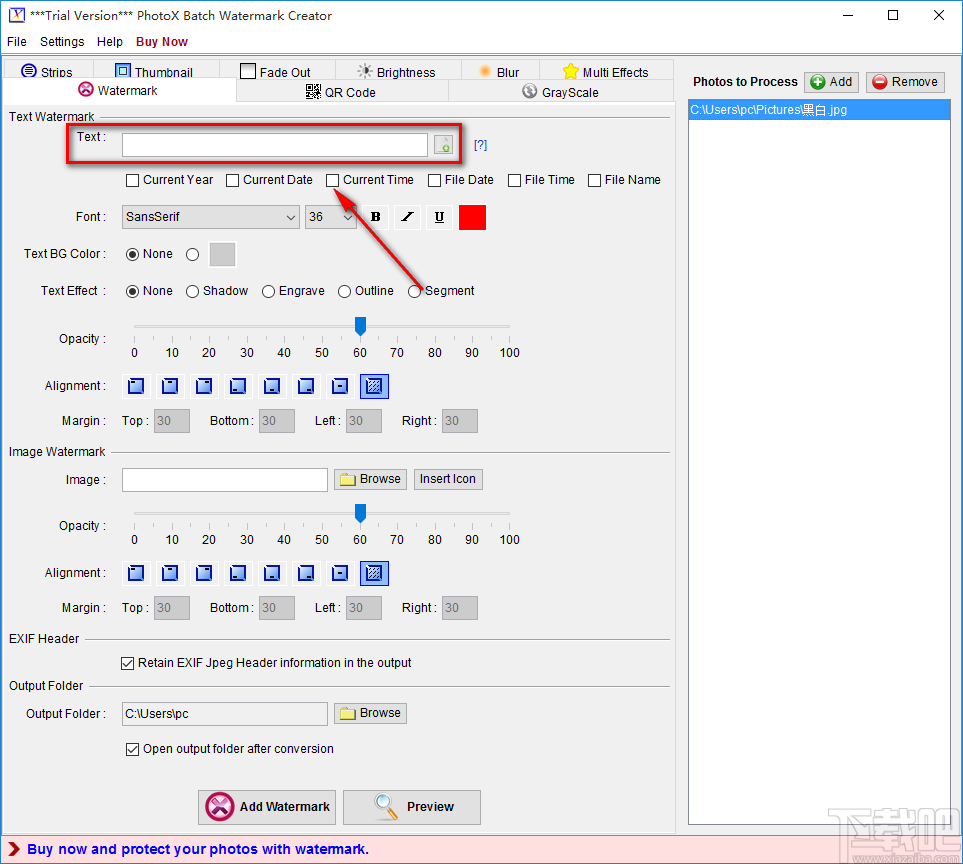Toggle bold for watermark font
The width and height of the screenshot is (963, 864).
click(376, 217)
